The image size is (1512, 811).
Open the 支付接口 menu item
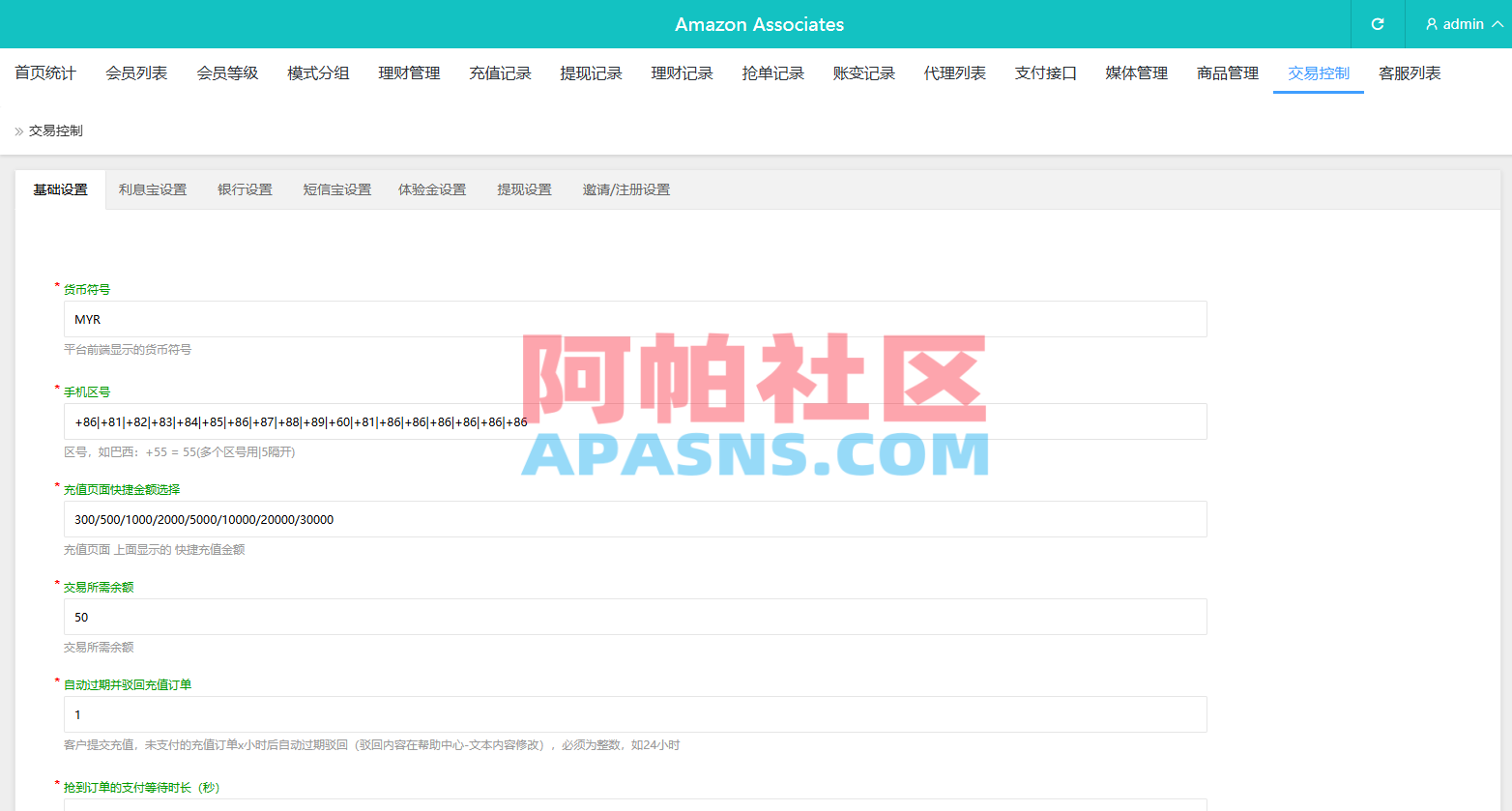(x=1045, y=73)
